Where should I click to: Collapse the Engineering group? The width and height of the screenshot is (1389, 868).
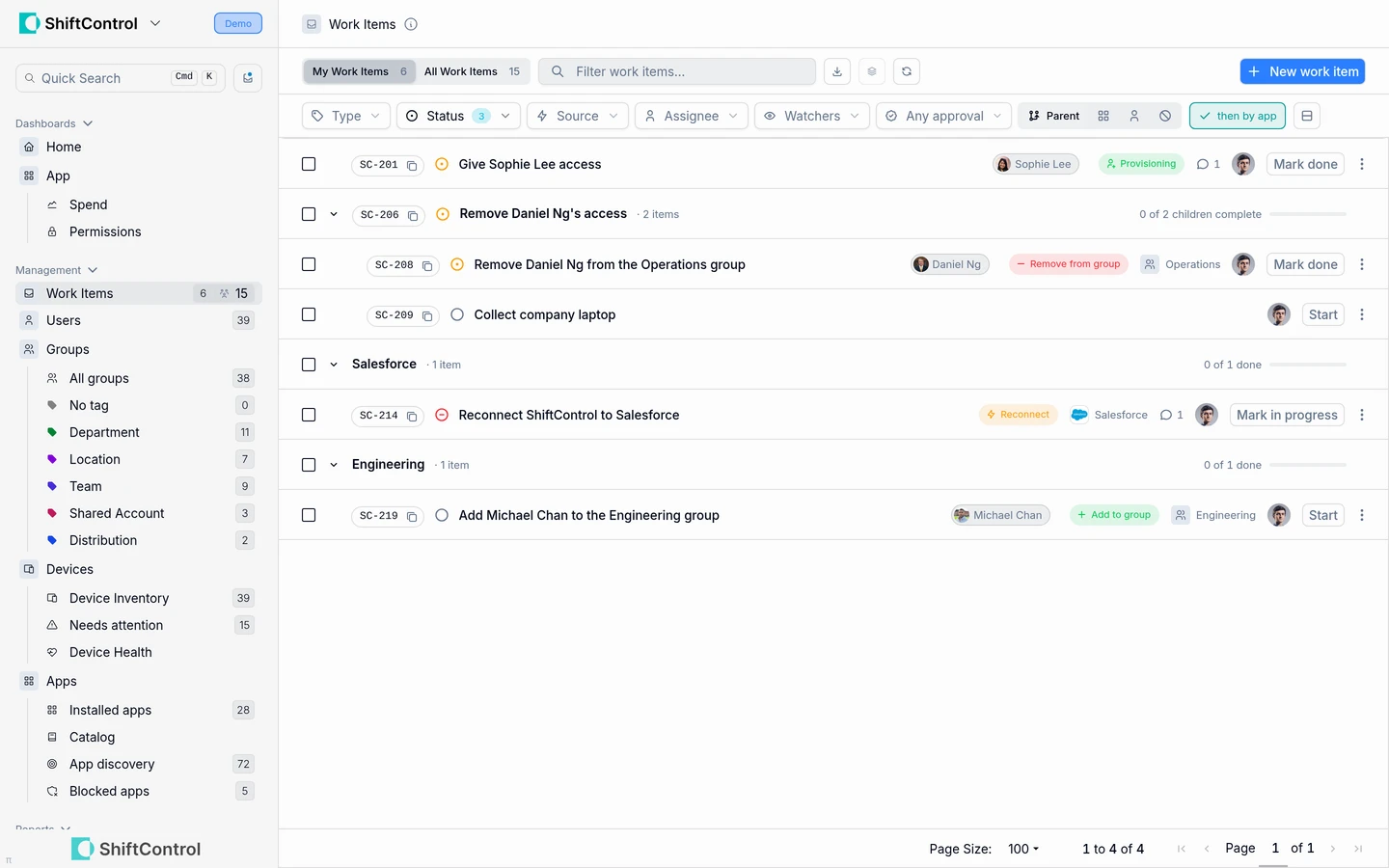click(x=334, y=465)
